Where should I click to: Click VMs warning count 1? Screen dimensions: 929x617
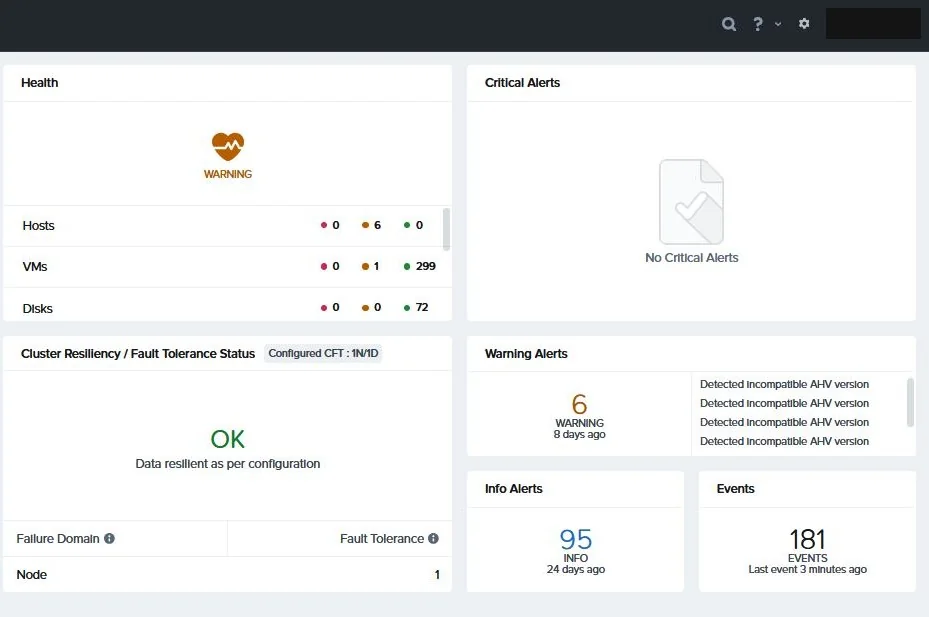(370, 266)
